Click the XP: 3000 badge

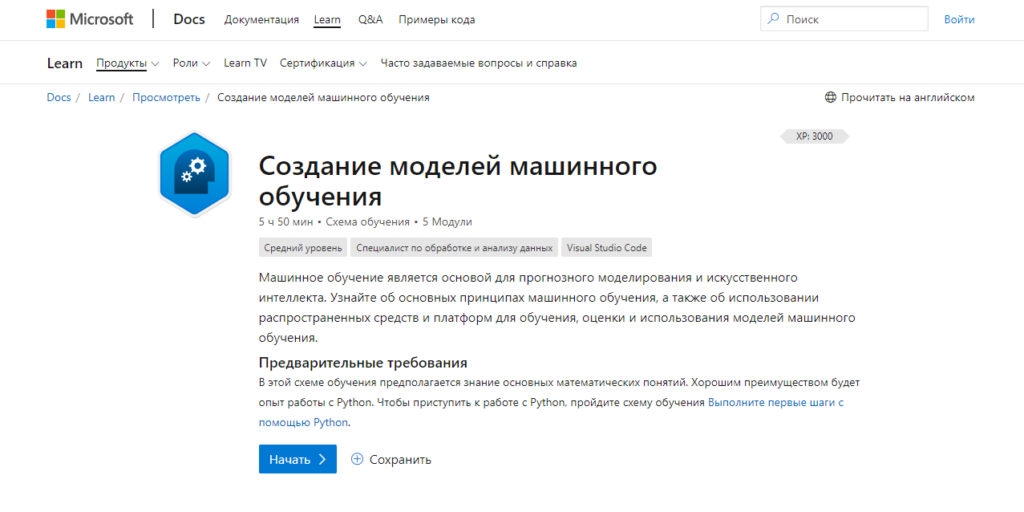coord(813,136)
